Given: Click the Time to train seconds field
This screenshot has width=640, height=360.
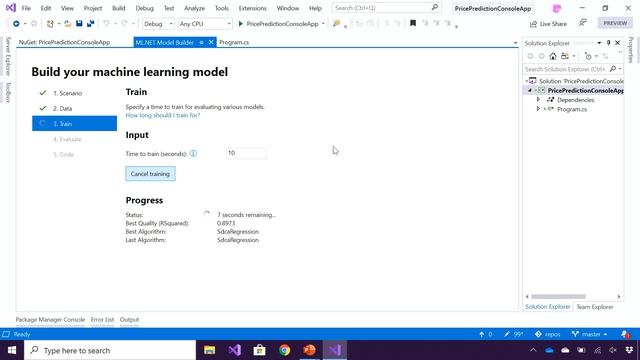Looking at the screenshot, I should click(246, 153).
